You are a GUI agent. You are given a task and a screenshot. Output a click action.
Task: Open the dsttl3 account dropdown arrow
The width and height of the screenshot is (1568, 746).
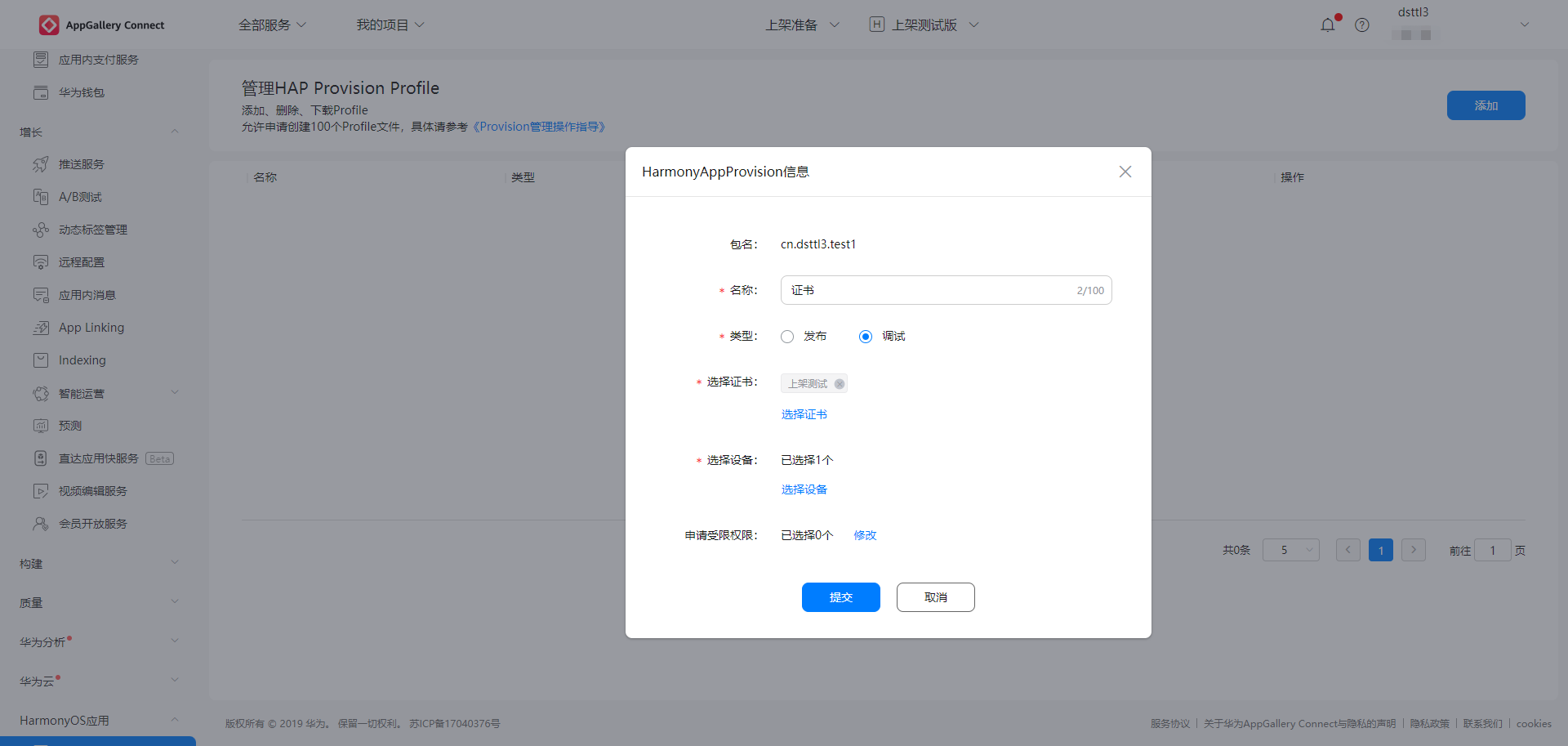[x=1524, y=25]
